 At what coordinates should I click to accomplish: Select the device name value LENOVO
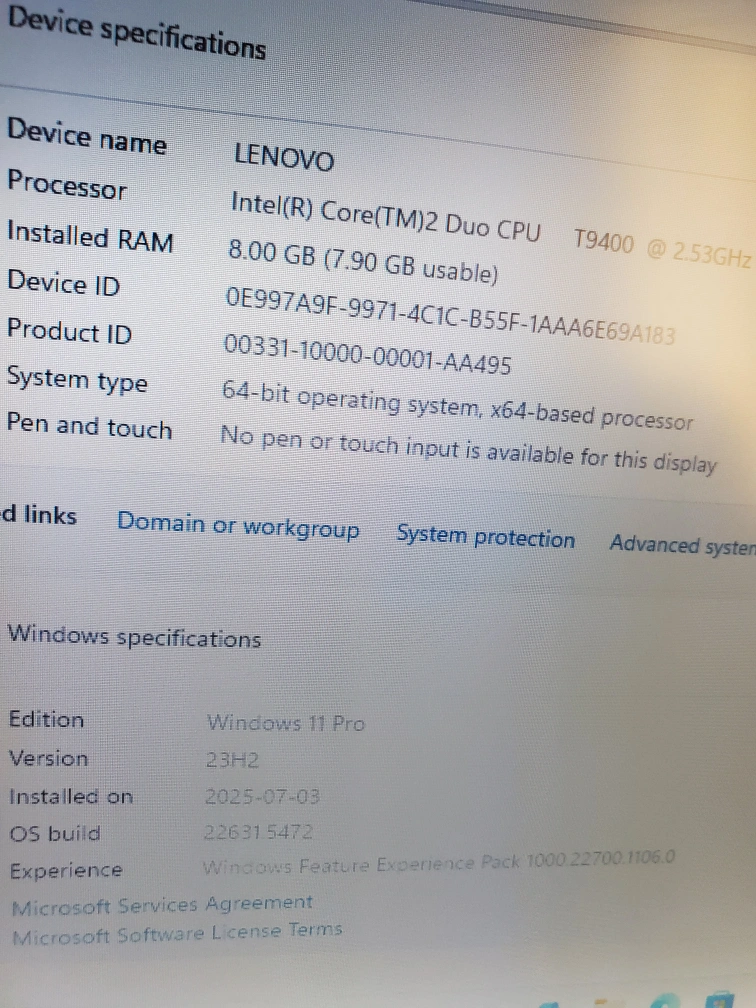[x=284, y=157]
